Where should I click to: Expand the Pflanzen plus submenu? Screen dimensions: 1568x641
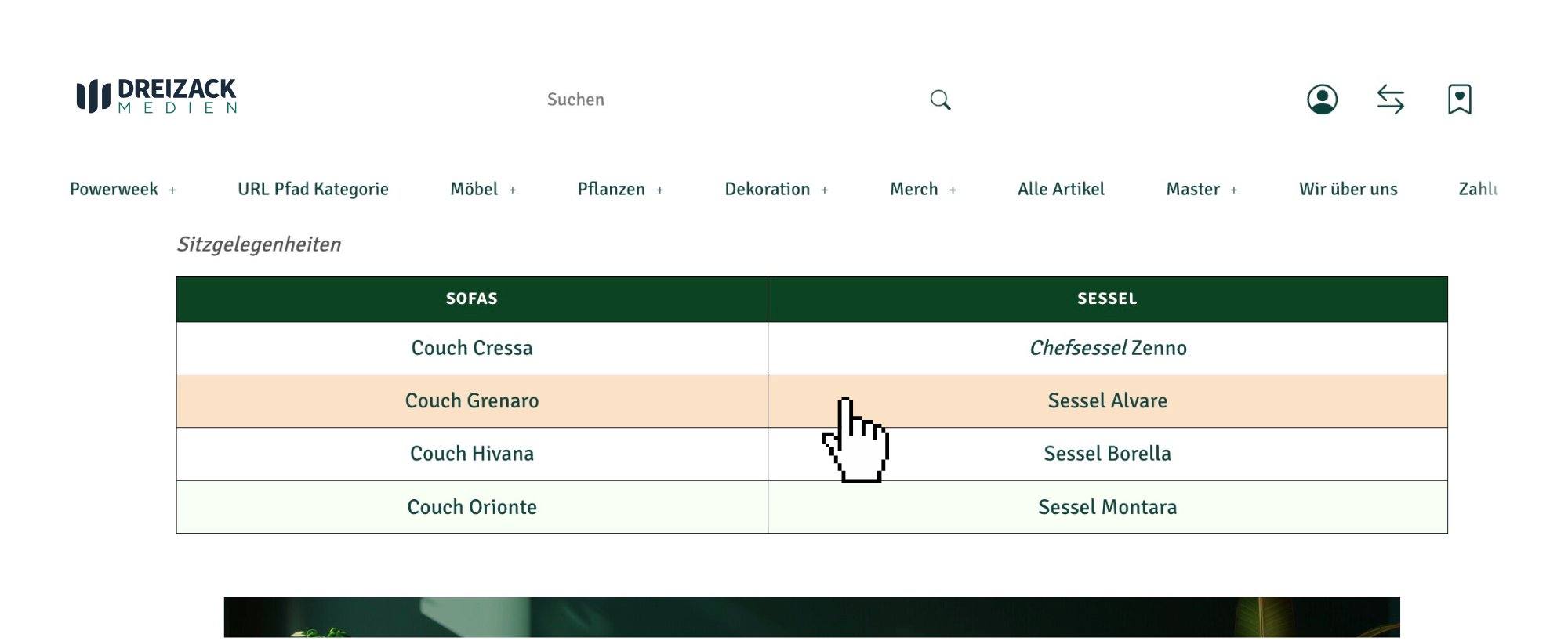(660, 190)
